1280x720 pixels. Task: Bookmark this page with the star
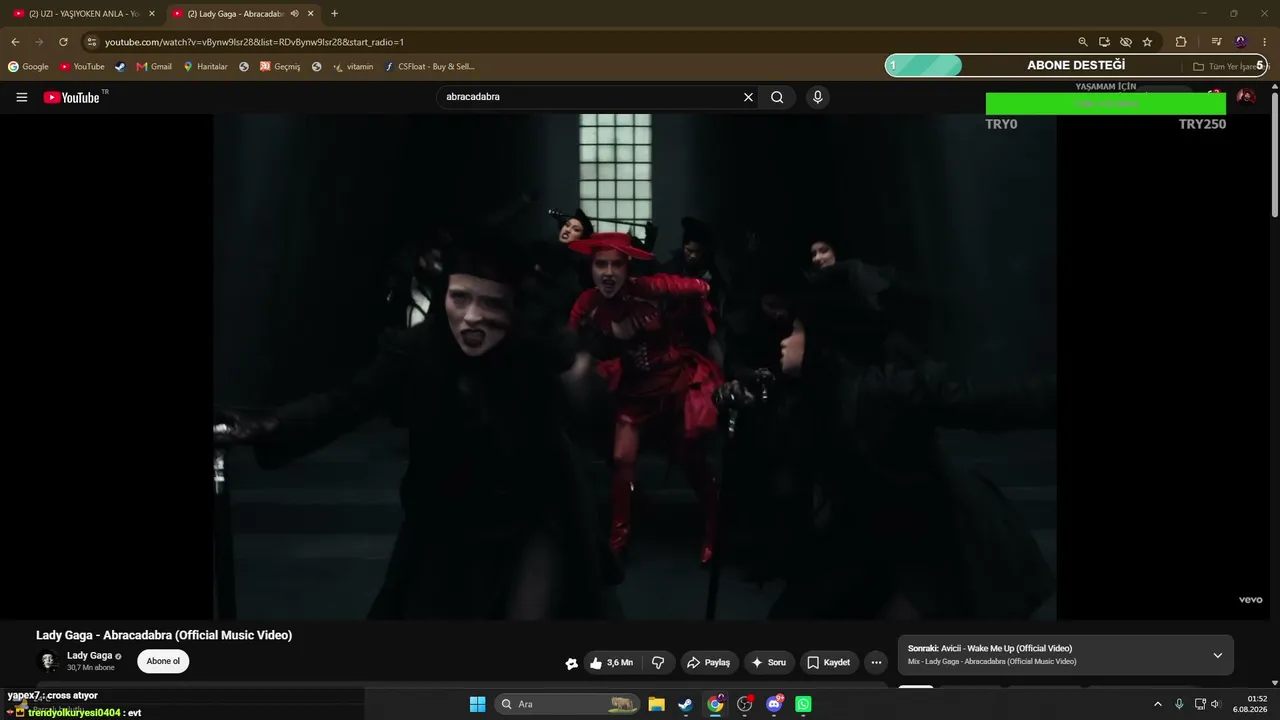pyautogui.click(x=1147, y=42)
